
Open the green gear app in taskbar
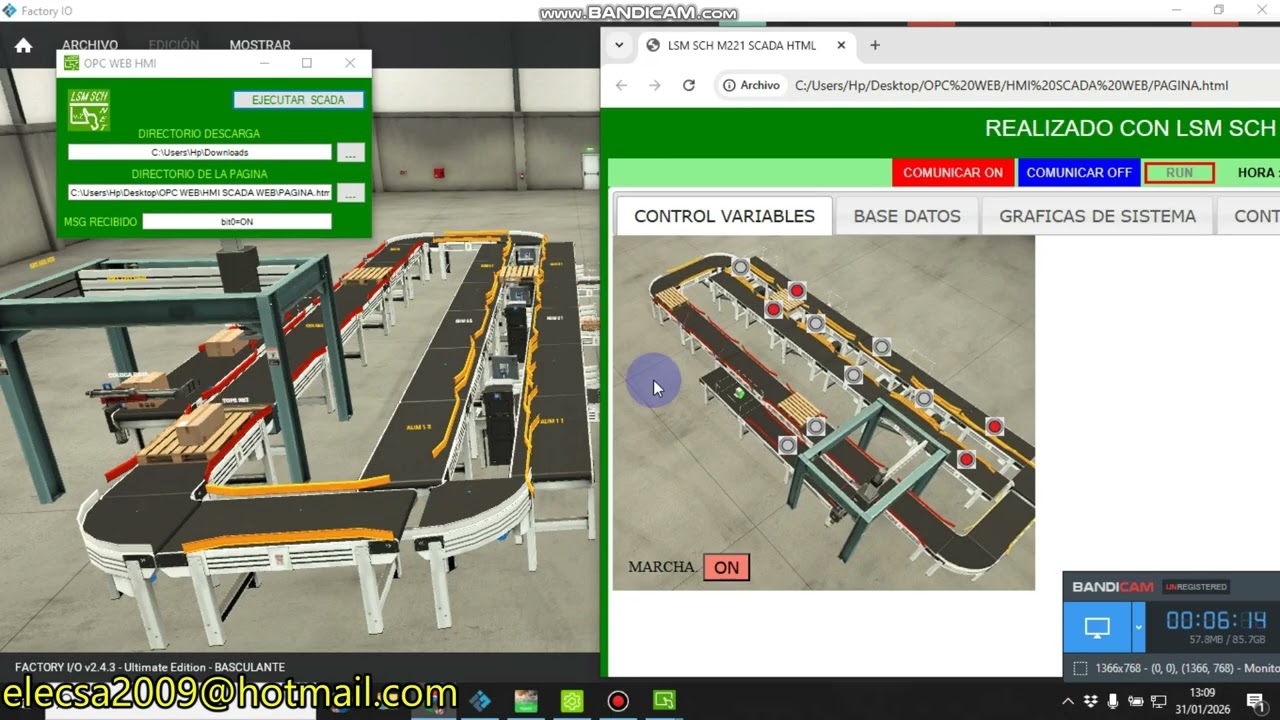(572, 701)
